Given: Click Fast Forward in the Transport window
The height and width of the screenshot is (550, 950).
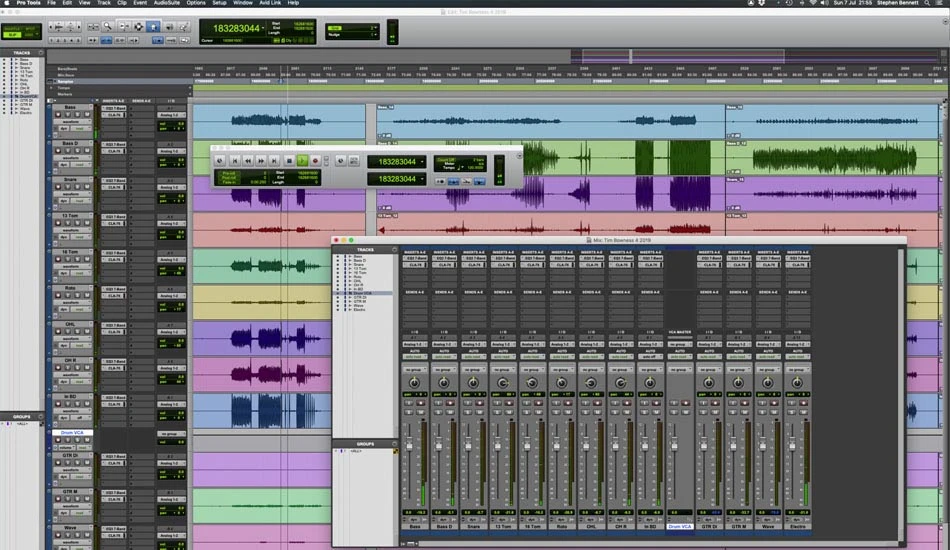Looking at the screenshot, I should pos(261,161).
